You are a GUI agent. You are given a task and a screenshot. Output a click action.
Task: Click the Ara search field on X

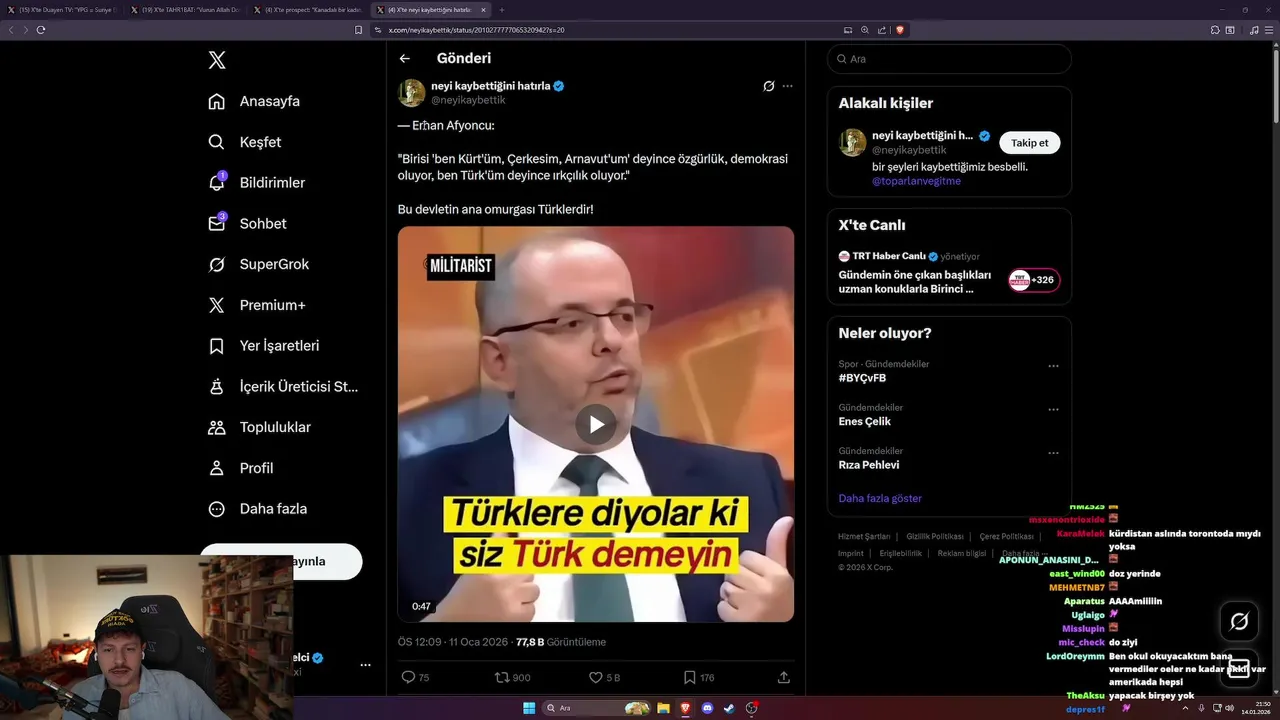click(949, 59)
